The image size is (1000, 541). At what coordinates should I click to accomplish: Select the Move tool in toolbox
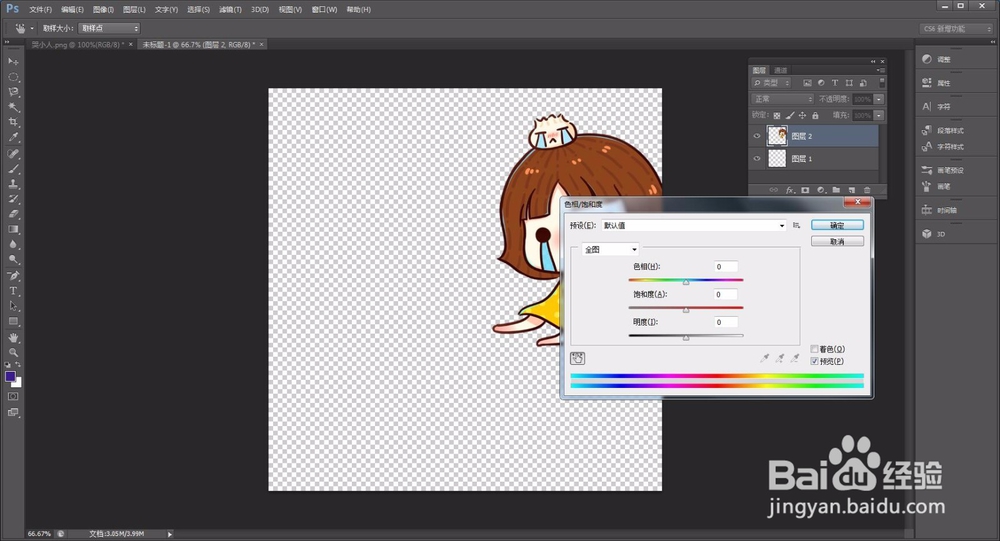[x=13, y=61]
